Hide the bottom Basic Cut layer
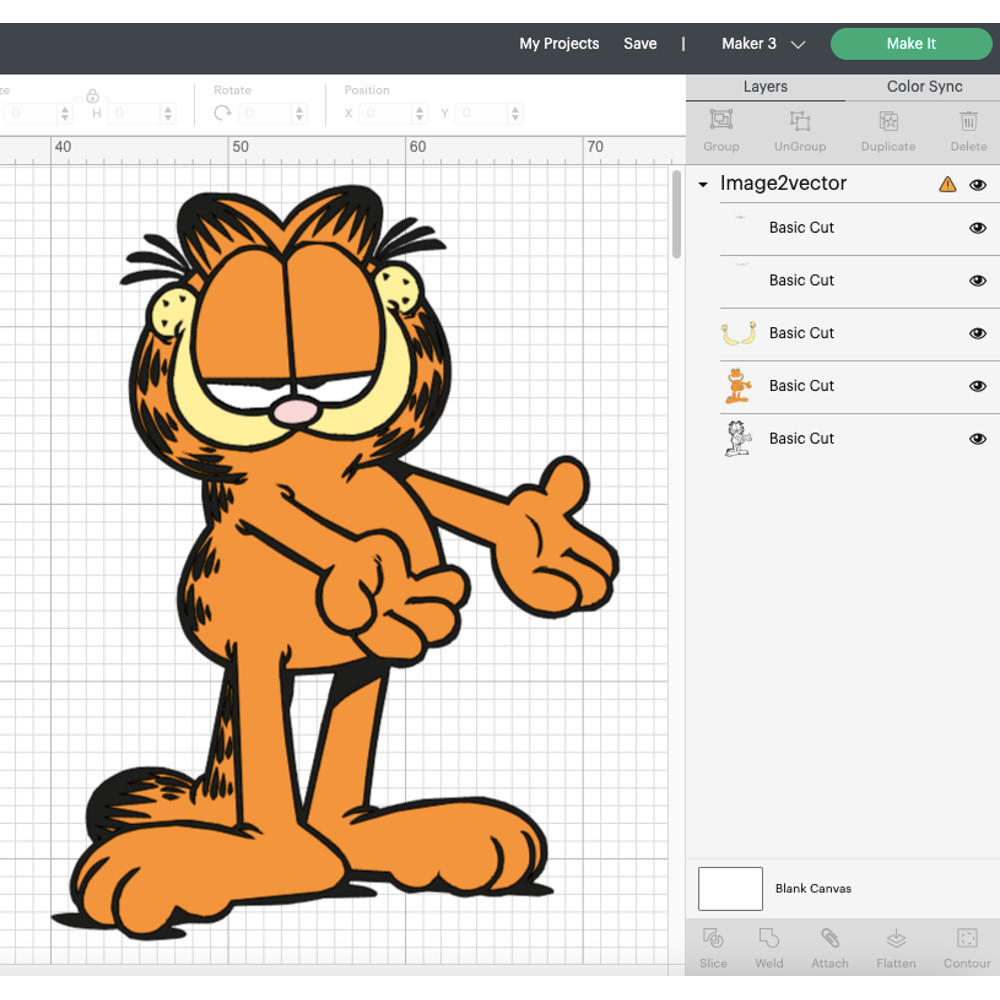1000x1000 pixels. pyautogui.click(x=978, y=438)
